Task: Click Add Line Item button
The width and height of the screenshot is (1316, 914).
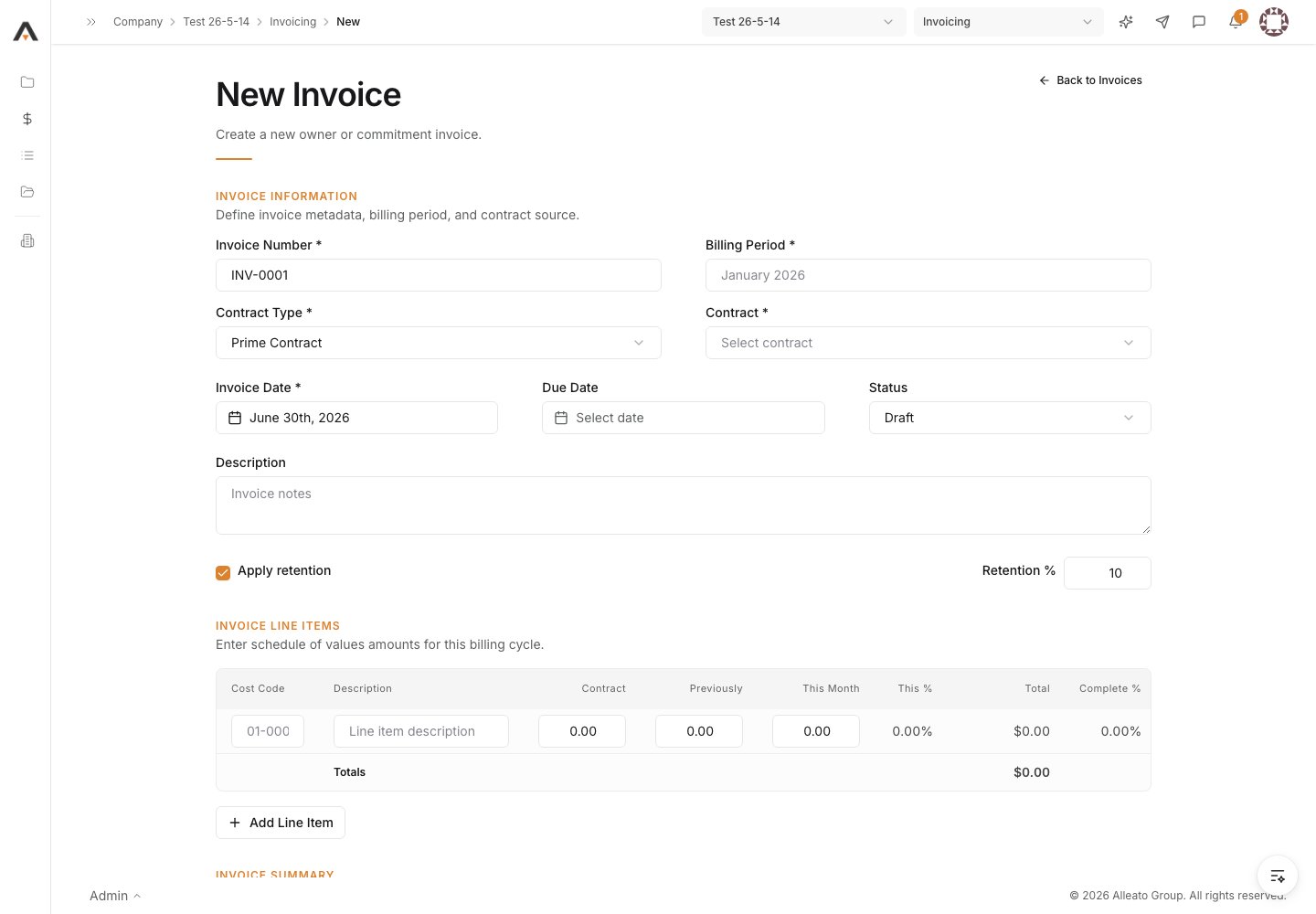Action: [x=281, y=823]
